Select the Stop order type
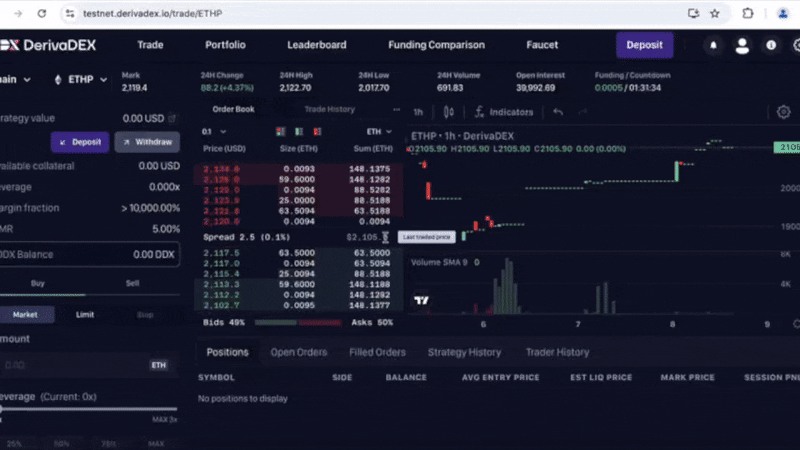Image resolution: width=800 pixels, height=450 pixels. pyautogui.click(x=145, y=315)
